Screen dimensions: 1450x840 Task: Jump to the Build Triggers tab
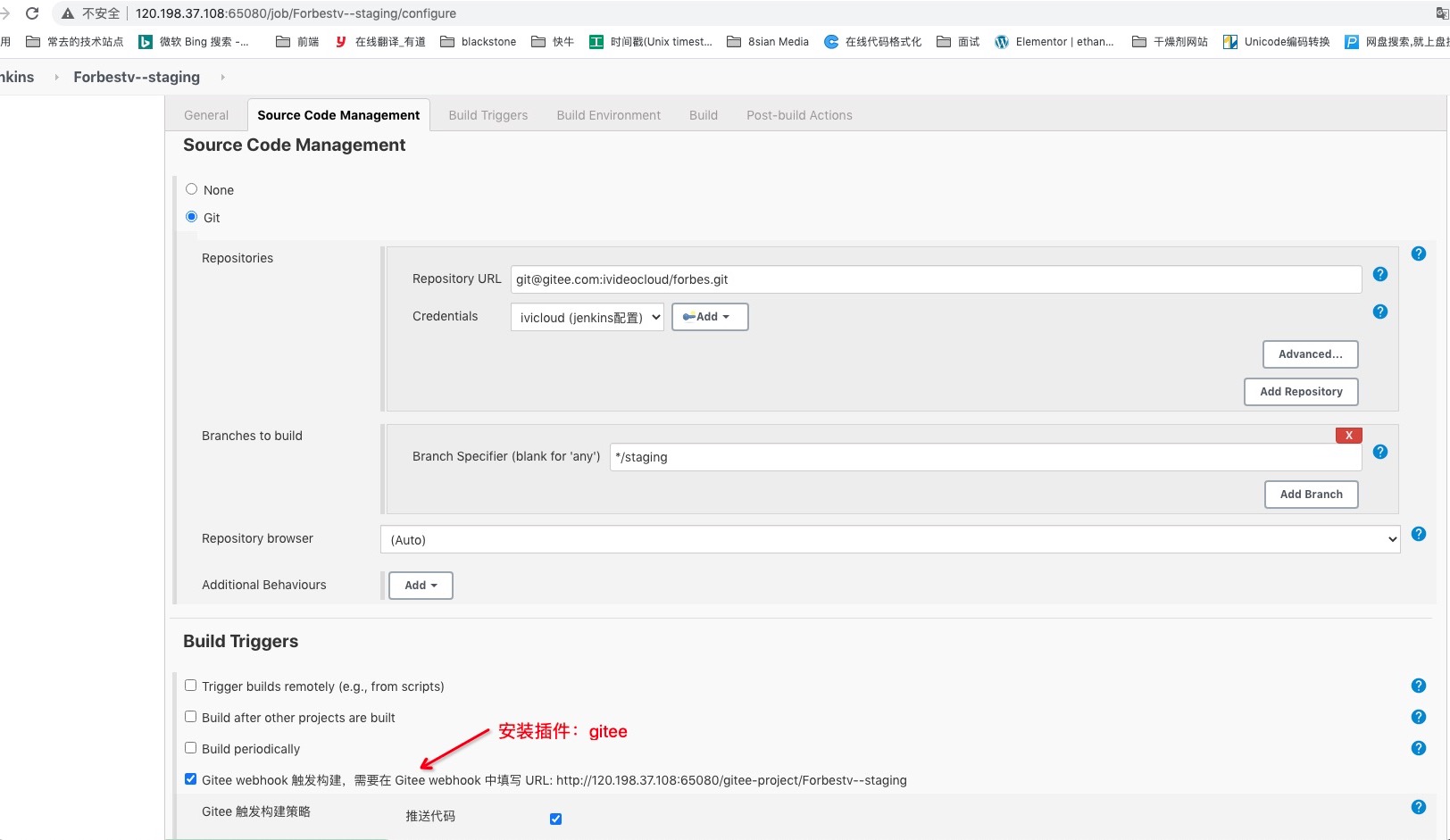pos(488,115)
